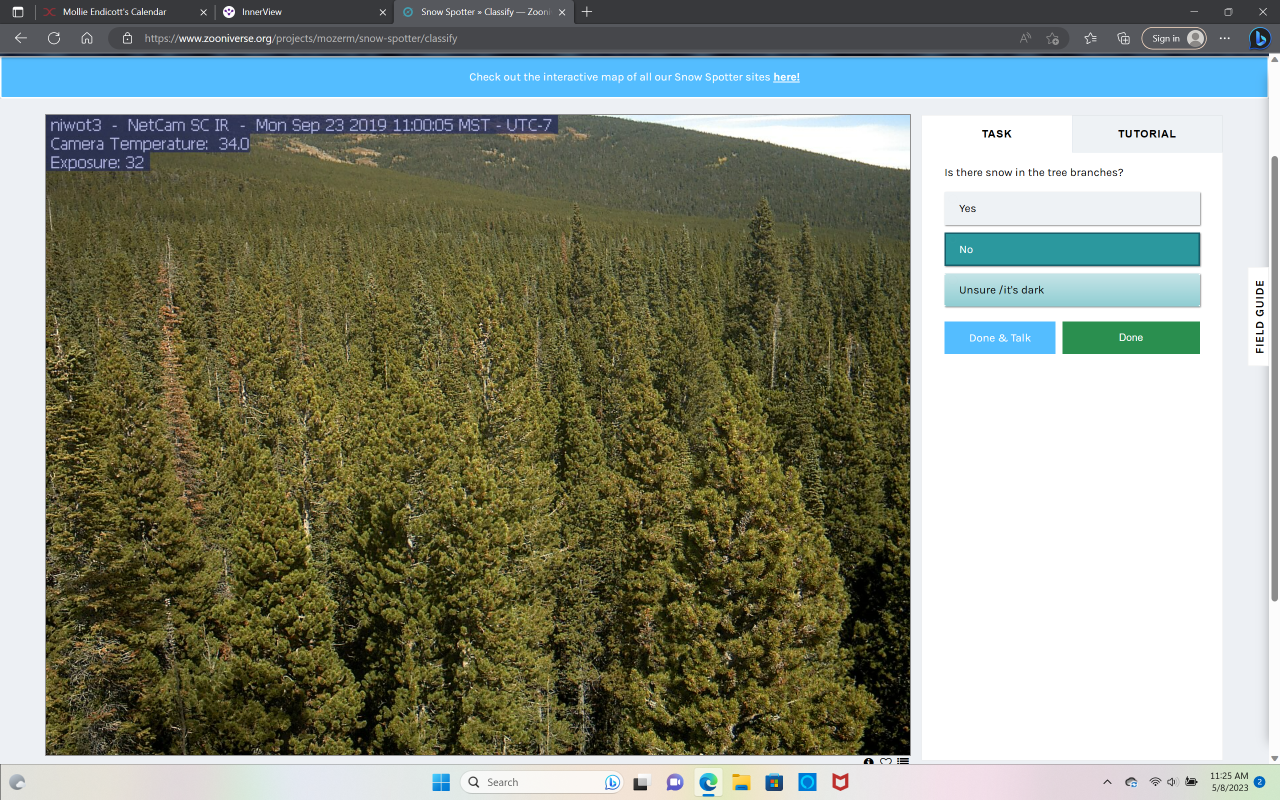Screen dimensions: 1280x800
Task: Go to the browser home page
Action: tap(87, 38)
